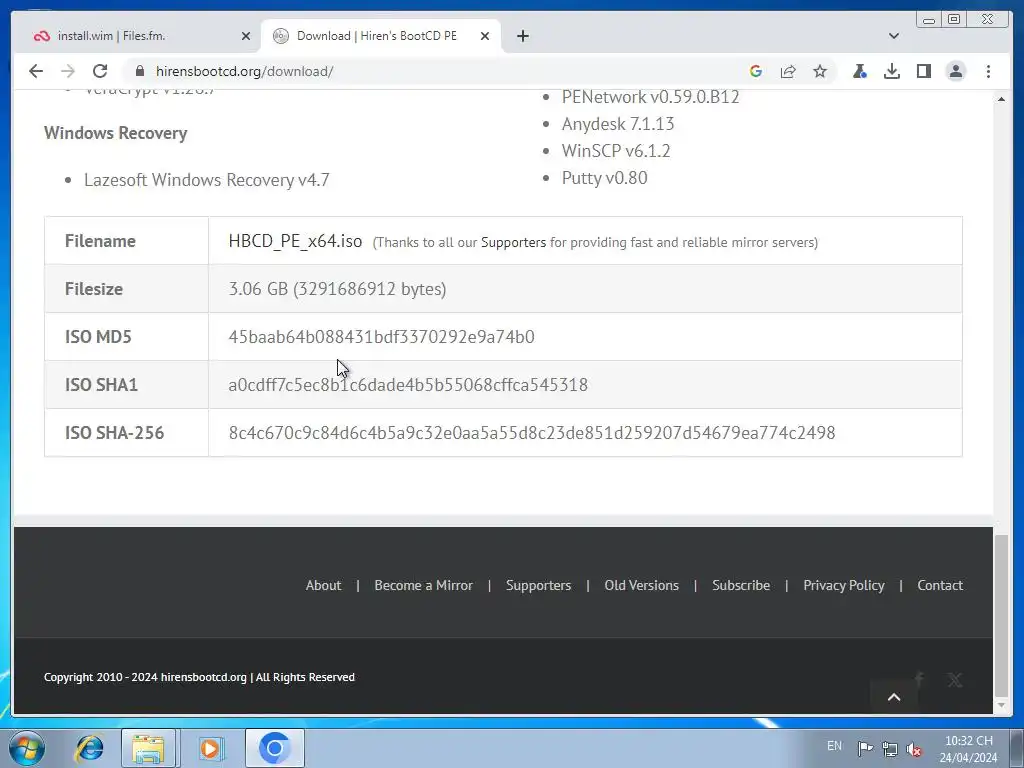Bookmark this page with the star icon

820,71
